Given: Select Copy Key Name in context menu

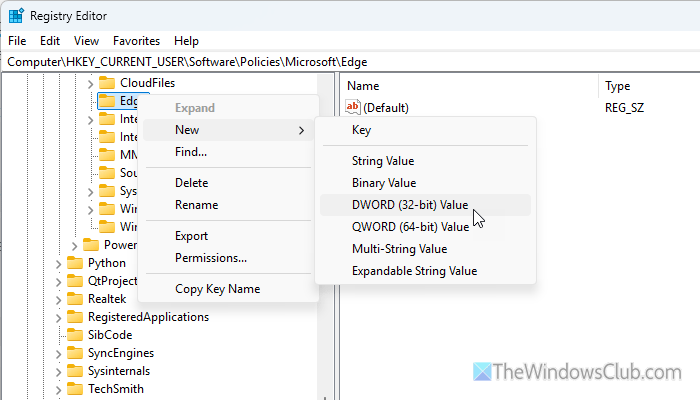Looking at the screenshot, I should 217,289.
